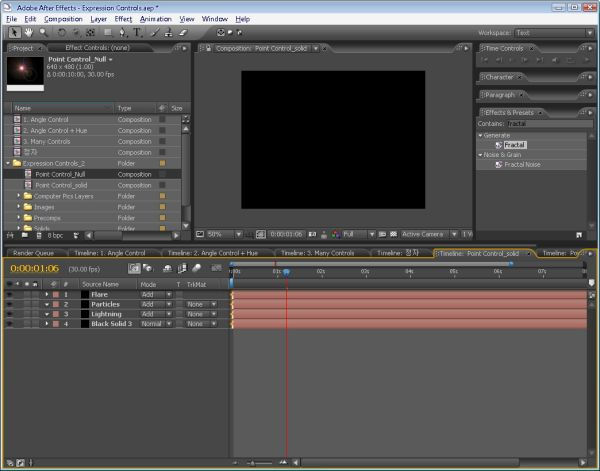The image size is (600, 471).
Task: Toggle region of interest icon
Action: point(382,234)
